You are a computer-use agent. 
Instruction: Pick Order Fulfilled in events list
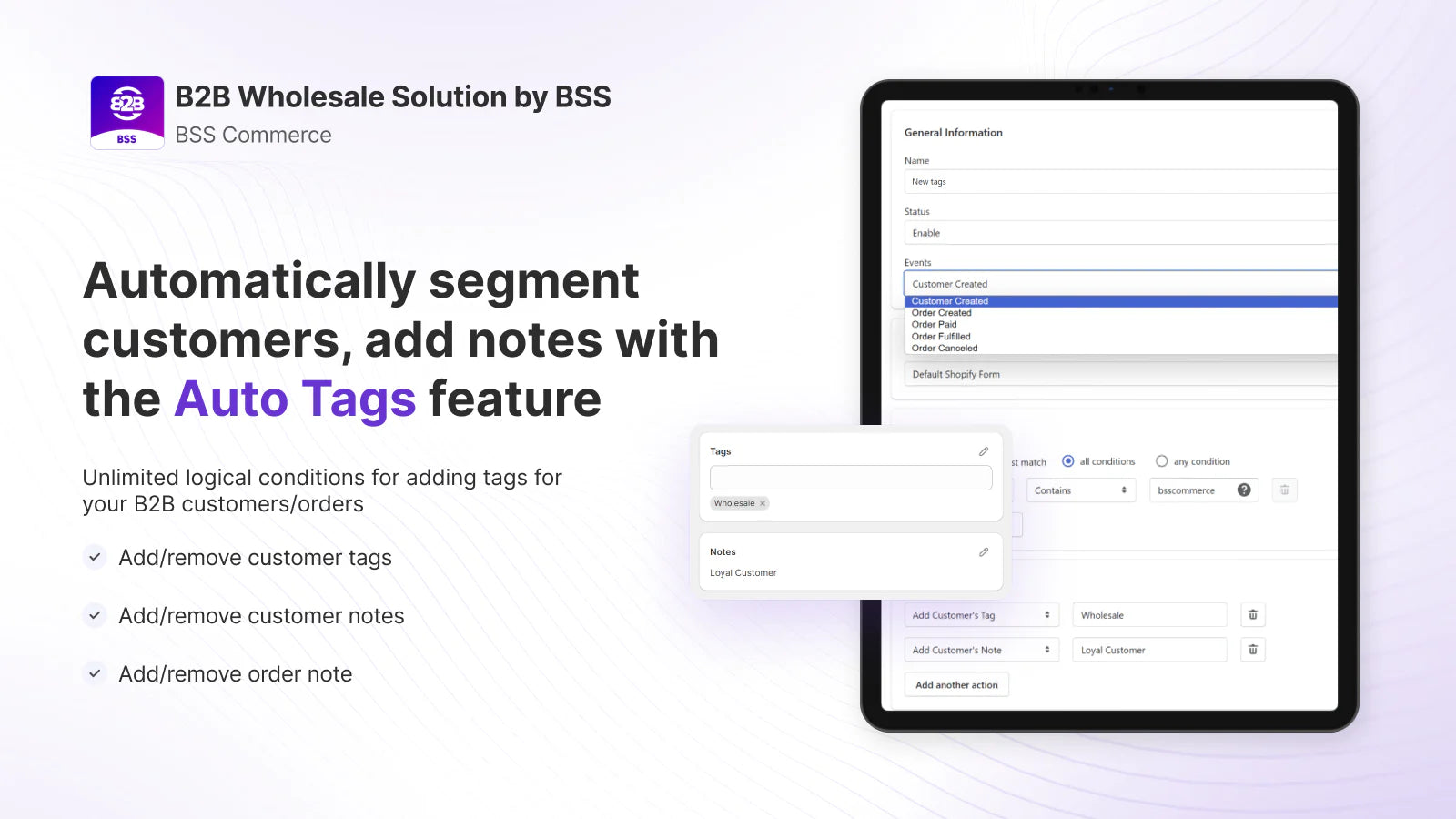click(x=941, y=337)
